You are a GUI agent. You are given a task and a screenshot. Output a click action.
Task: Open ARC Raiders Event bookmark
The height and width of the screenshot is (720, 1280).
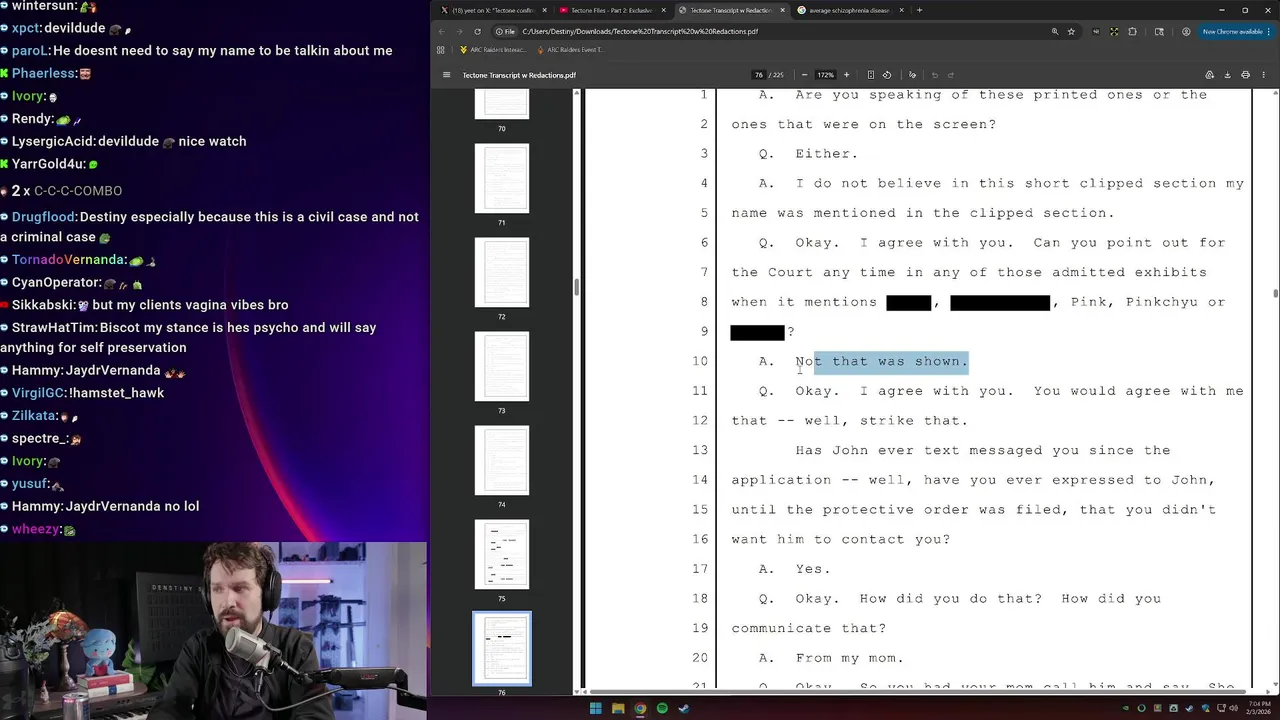point(571,49)
